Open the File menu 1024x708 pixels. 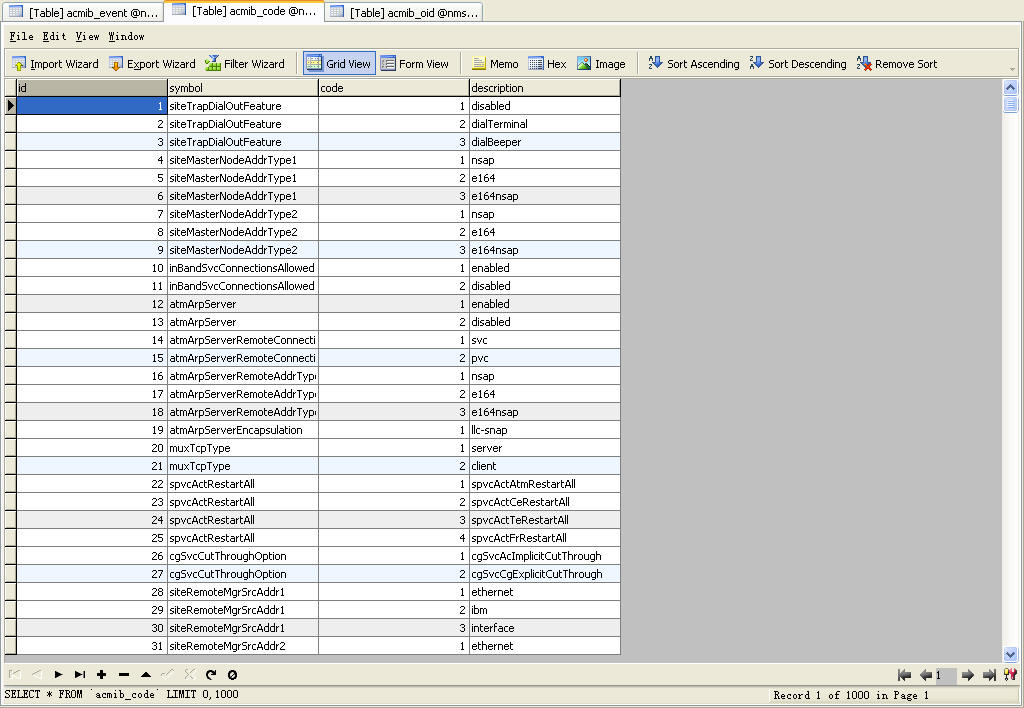tap(22, 37)
